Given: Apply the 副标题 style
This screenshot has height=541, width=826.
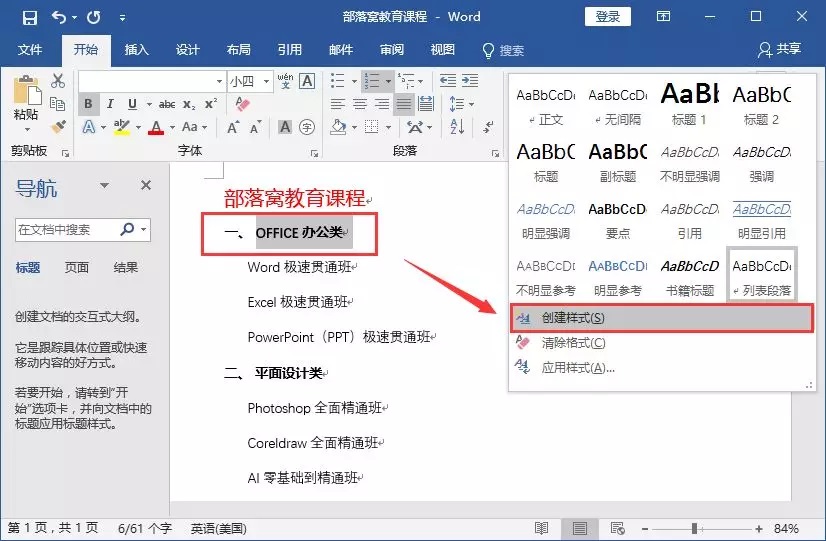Looking at the screenshot, I should (617, 162).
